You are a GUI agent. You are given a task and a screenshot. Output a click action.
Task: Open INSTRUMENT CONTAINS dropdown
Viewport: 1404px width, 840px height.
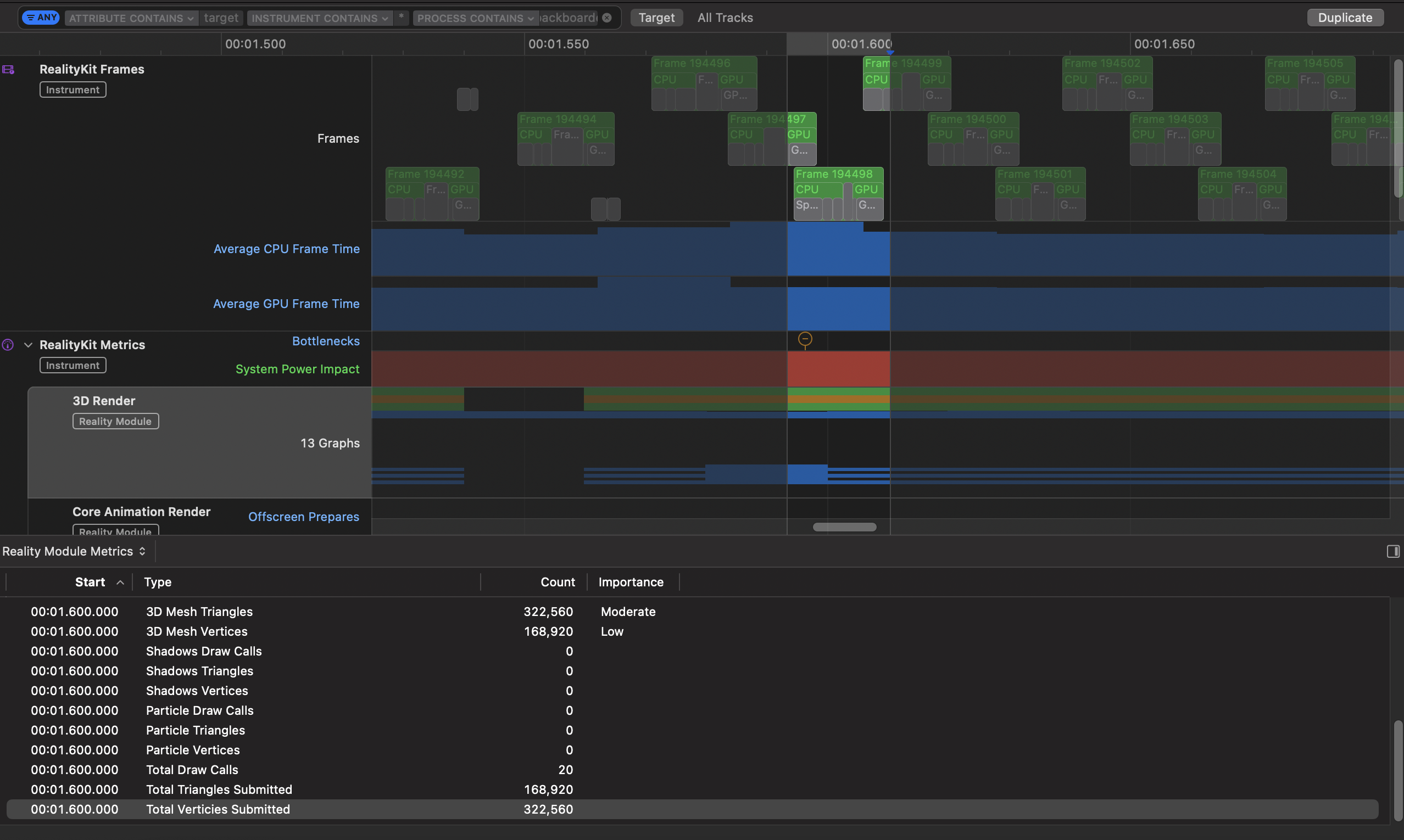pyautogui.click(x=320, y=18)
